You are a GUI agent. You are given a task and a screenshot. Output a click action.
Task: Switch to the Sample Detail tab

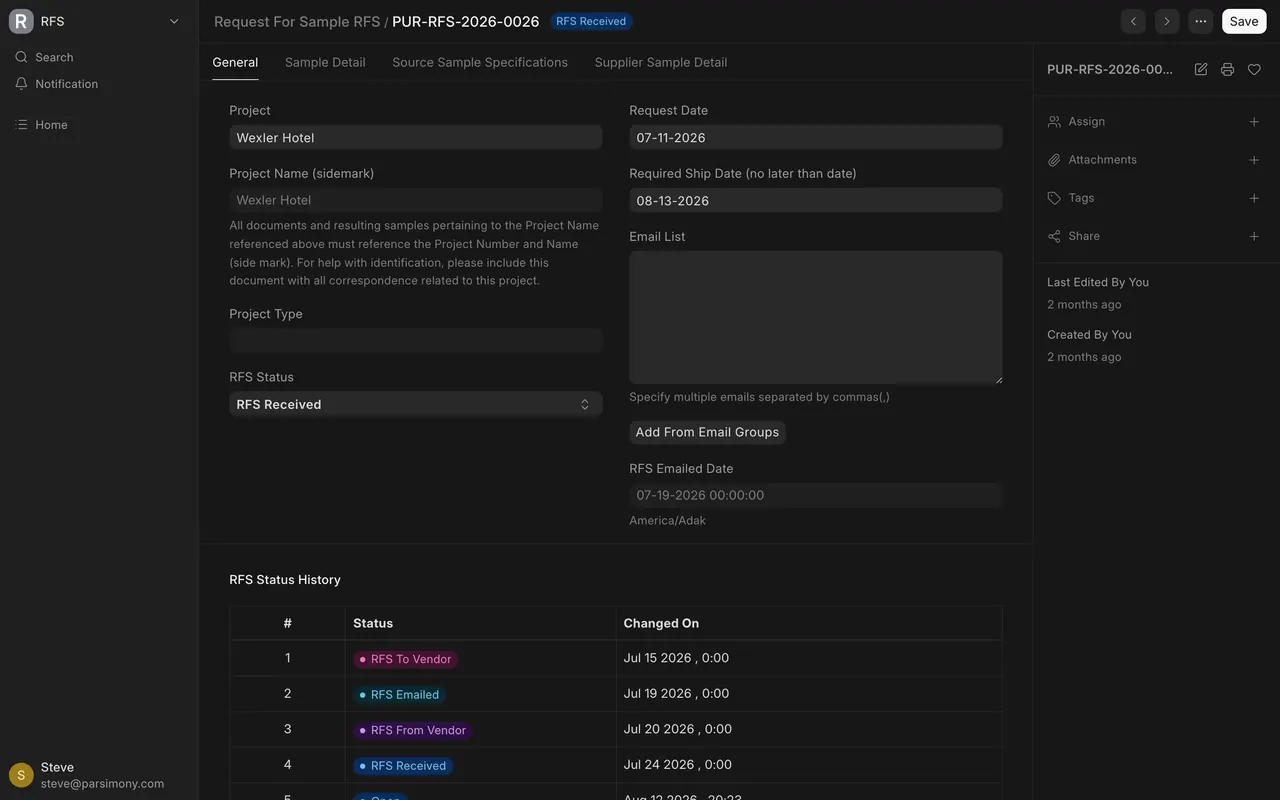coord(325,62)
